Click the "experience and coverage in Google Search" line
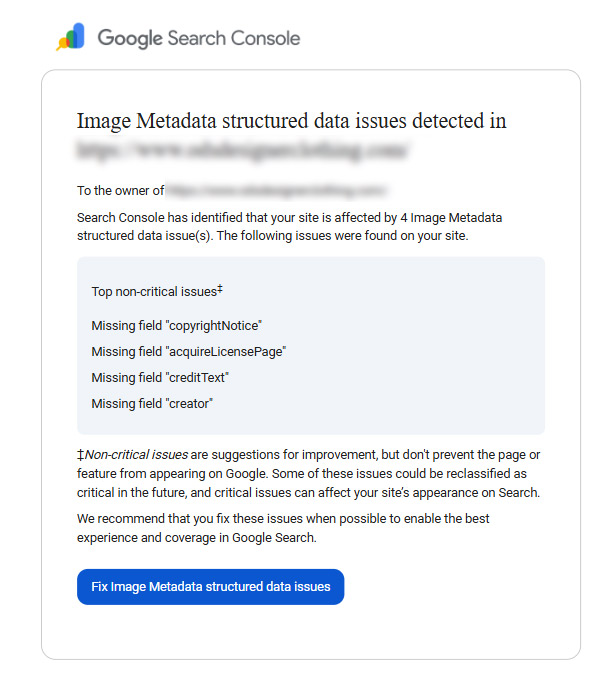610x679 pixels. (x=196, y=537)
